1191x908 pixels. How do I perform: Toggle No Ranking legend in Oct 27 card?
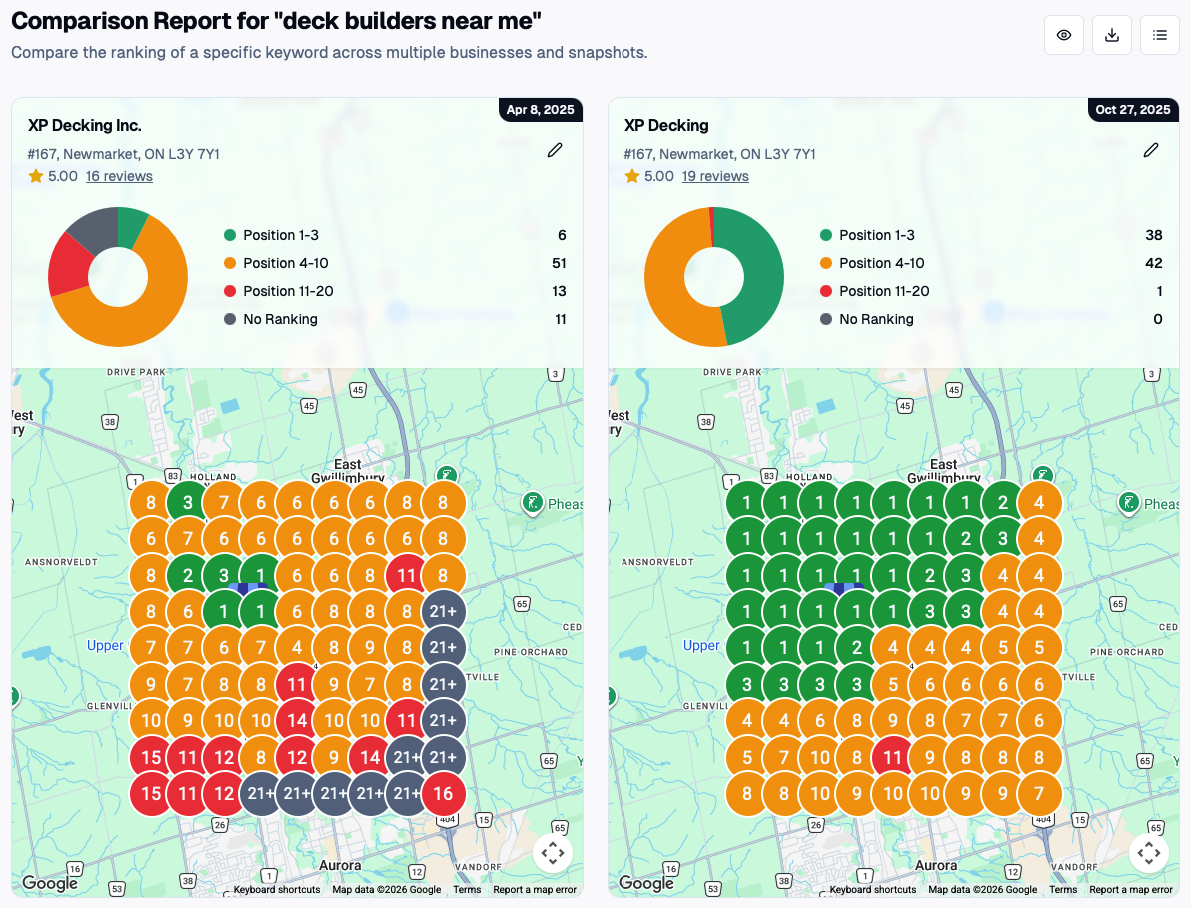[x=867, y=320]
